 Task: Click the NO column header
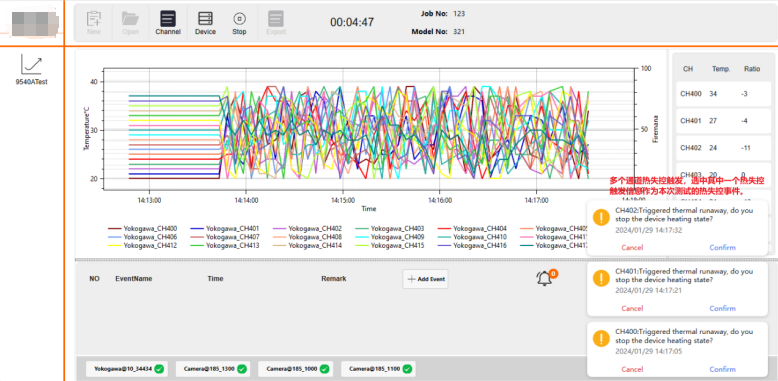click(x=94, y=279)
